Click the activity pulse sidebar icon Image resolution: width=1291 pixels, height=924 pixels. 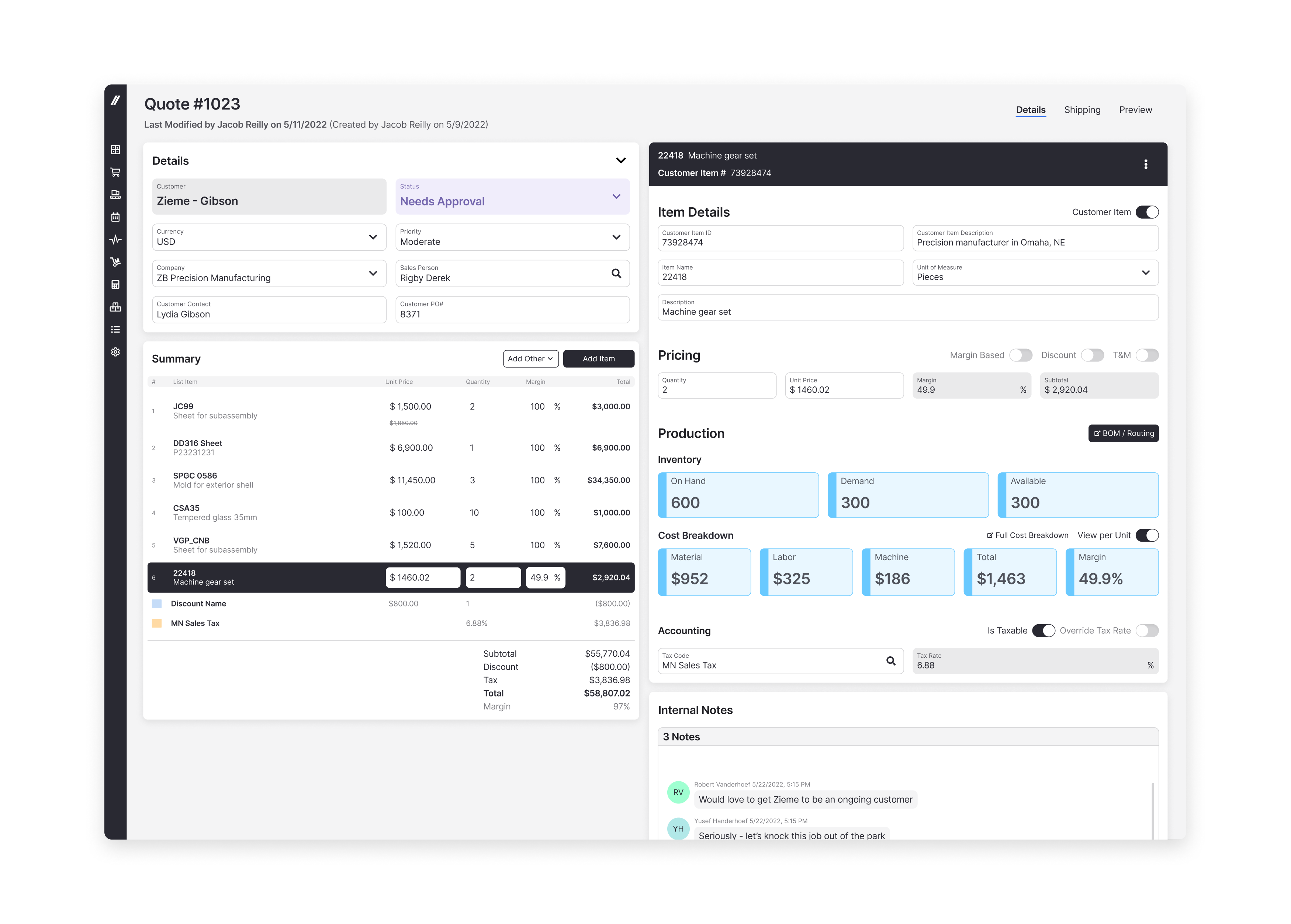[x=115, y=240]
